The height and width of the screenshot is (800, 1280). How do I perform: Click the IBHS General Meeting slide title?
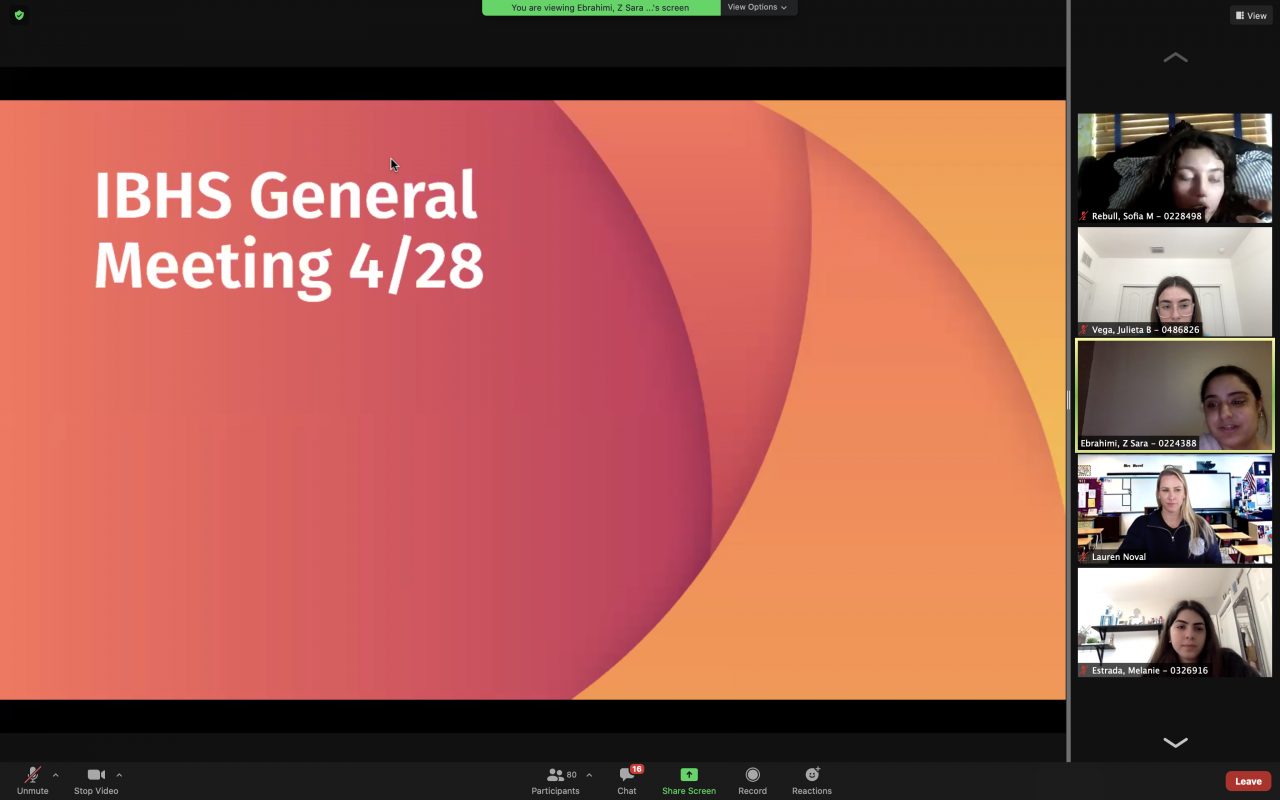tap(289, 231)
